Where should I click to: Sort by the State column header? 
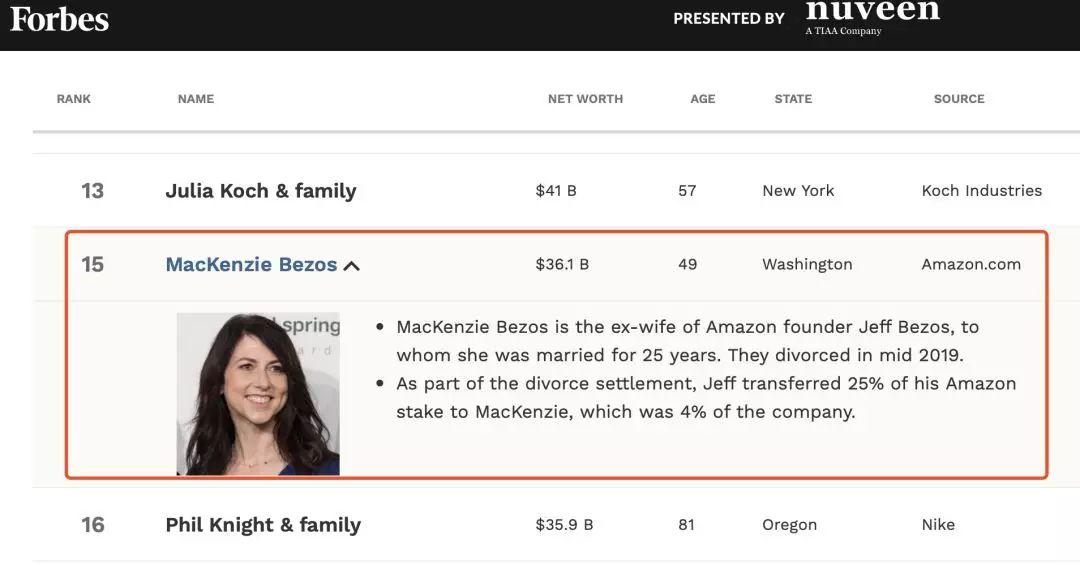pos(793,99)
